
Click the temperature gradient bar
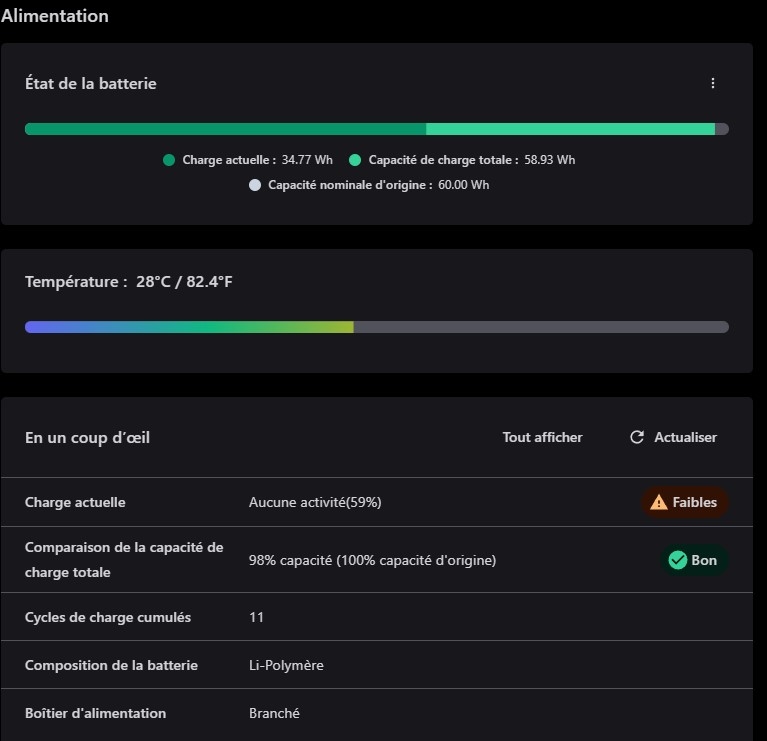point(376,327)
